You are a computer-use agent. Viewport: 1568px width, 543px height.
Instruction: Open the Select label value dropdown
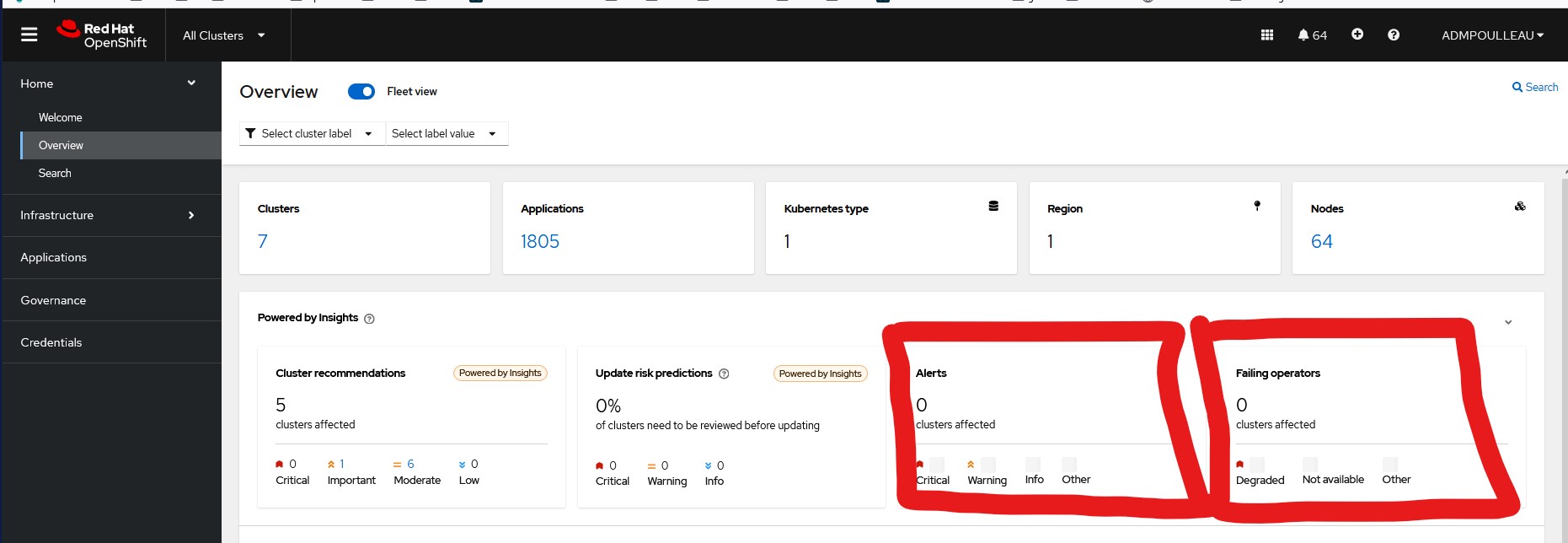(x=447, y=133)
